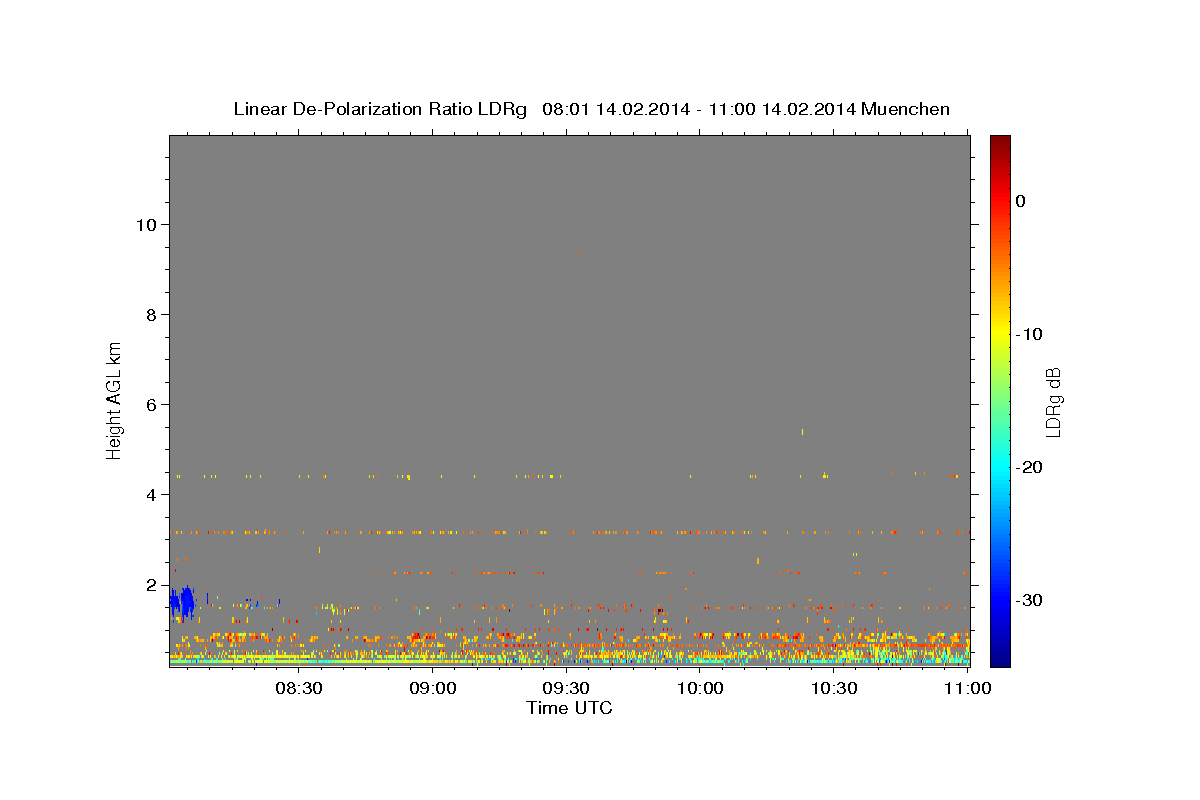The height and width of the screenshot is (800, 1200).
Task: Click the '11:00' time axis label
Action: 967,688
